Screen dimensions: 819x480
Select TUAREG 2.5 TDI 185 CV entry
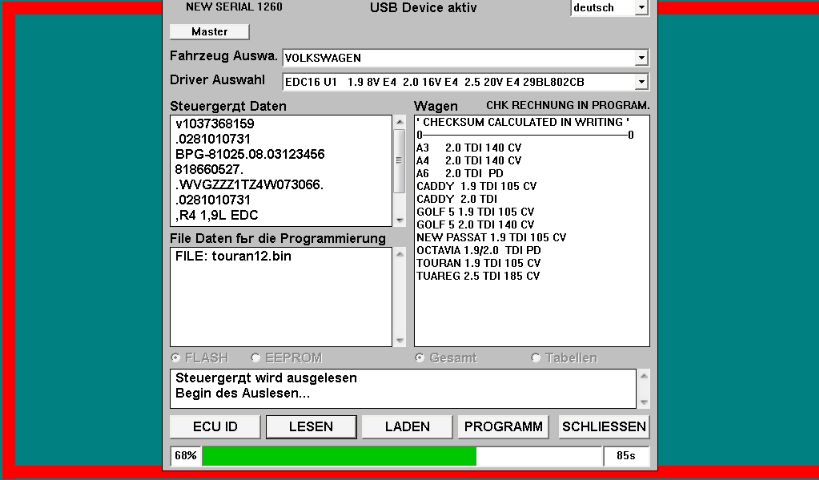(478, 276)
